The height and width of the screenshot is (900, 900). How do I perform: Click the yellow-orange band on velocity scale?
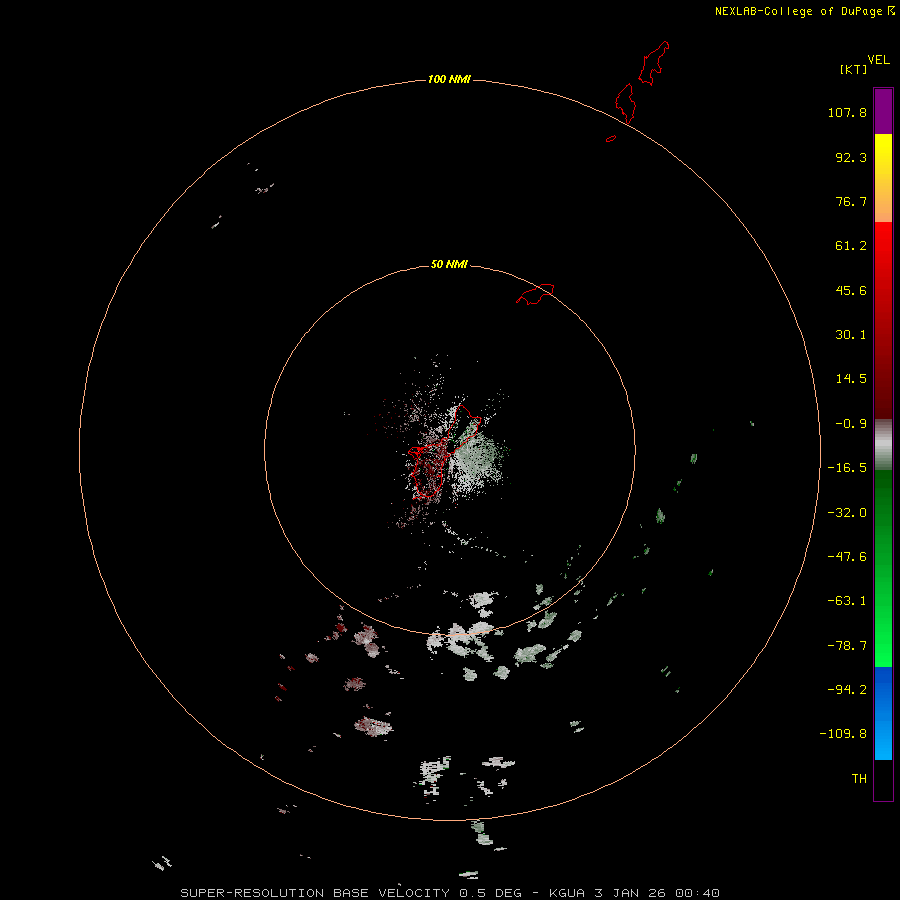coord(883,178)
